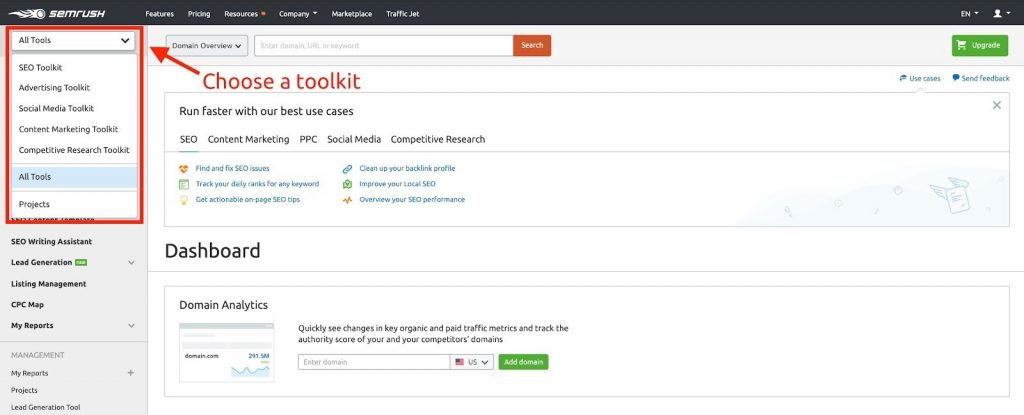Click the icon beside Track your daily ranks
1024x415 pixels.
[184, 184]
